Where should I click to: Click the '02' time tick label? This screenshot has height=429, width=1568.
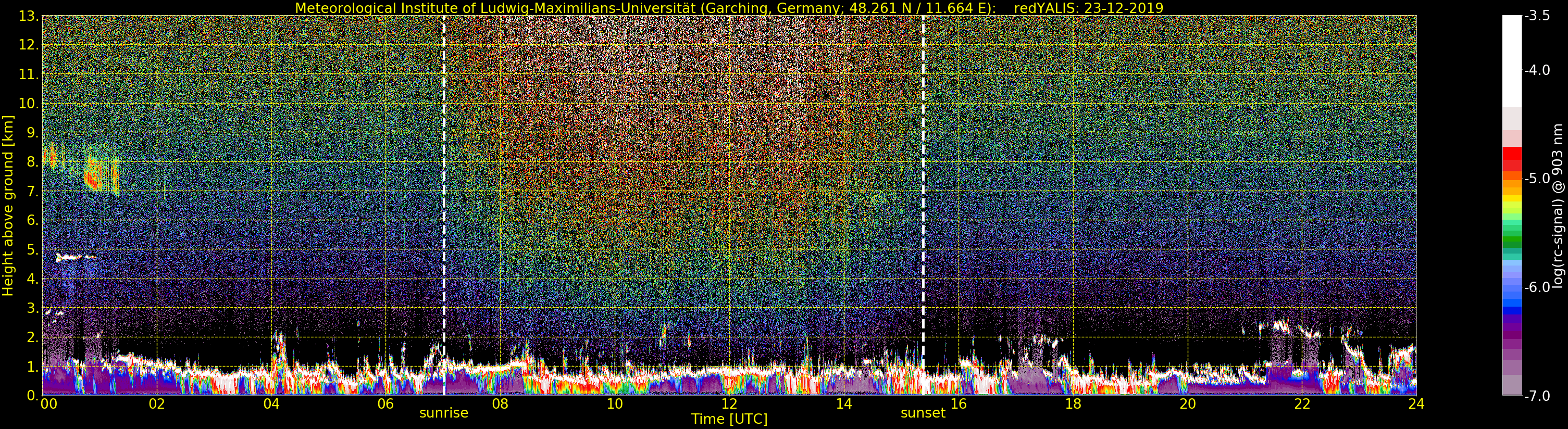point(156,404)
